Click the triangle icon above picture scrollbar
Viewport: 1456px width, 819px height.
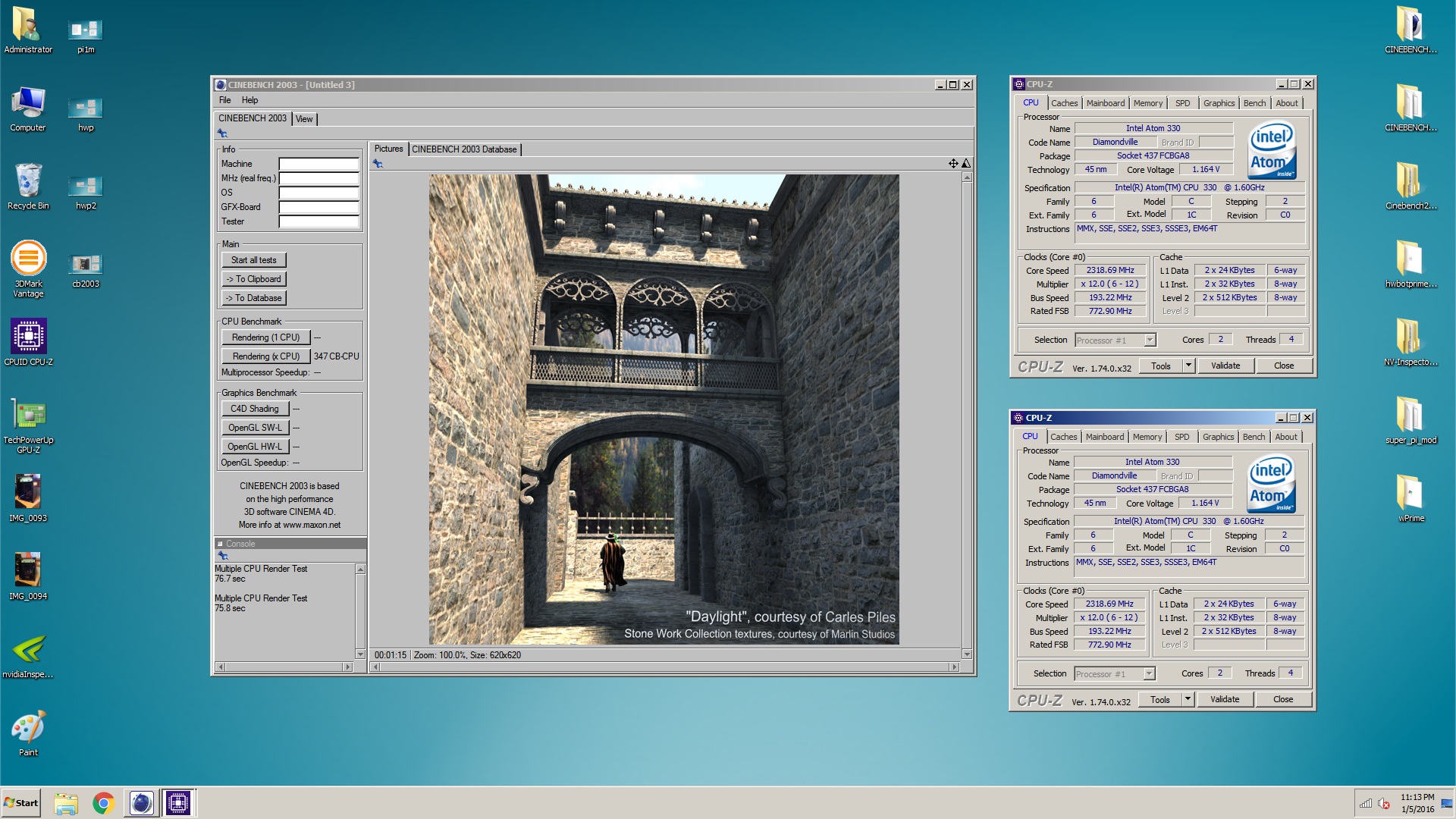coord(966,164)
